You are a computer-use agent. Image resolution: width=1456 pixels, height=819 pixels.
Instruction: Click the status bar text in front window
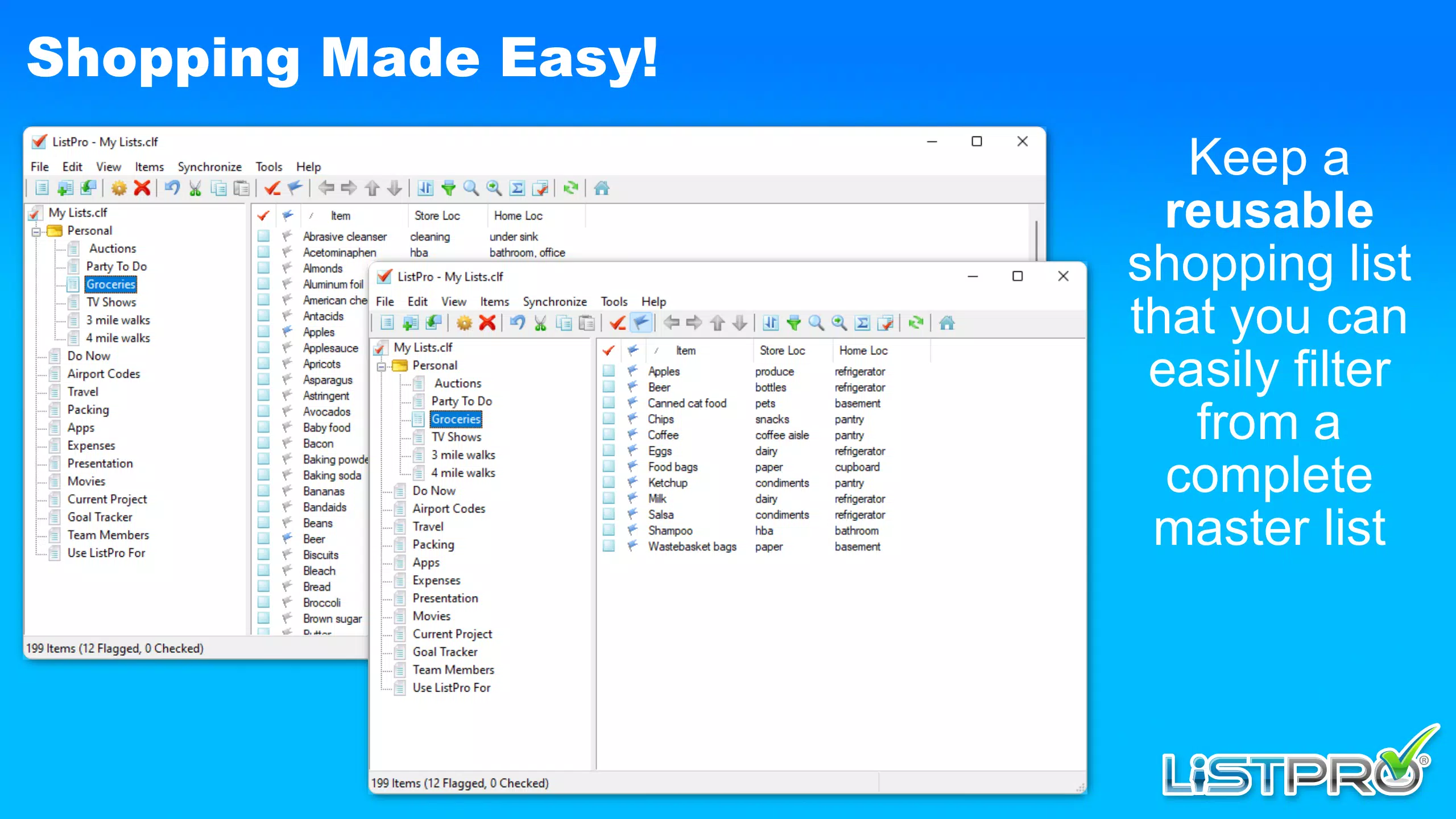[460, 783]
